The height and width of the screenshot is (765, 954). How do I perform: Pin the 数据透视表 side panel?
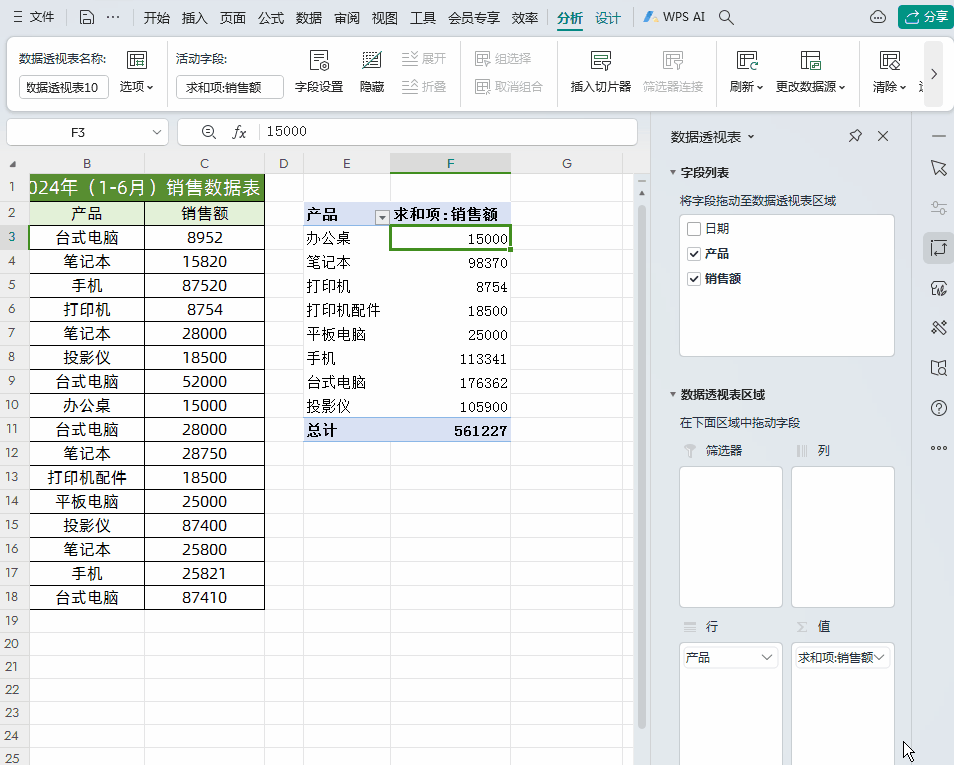click(x=855, y=136)
